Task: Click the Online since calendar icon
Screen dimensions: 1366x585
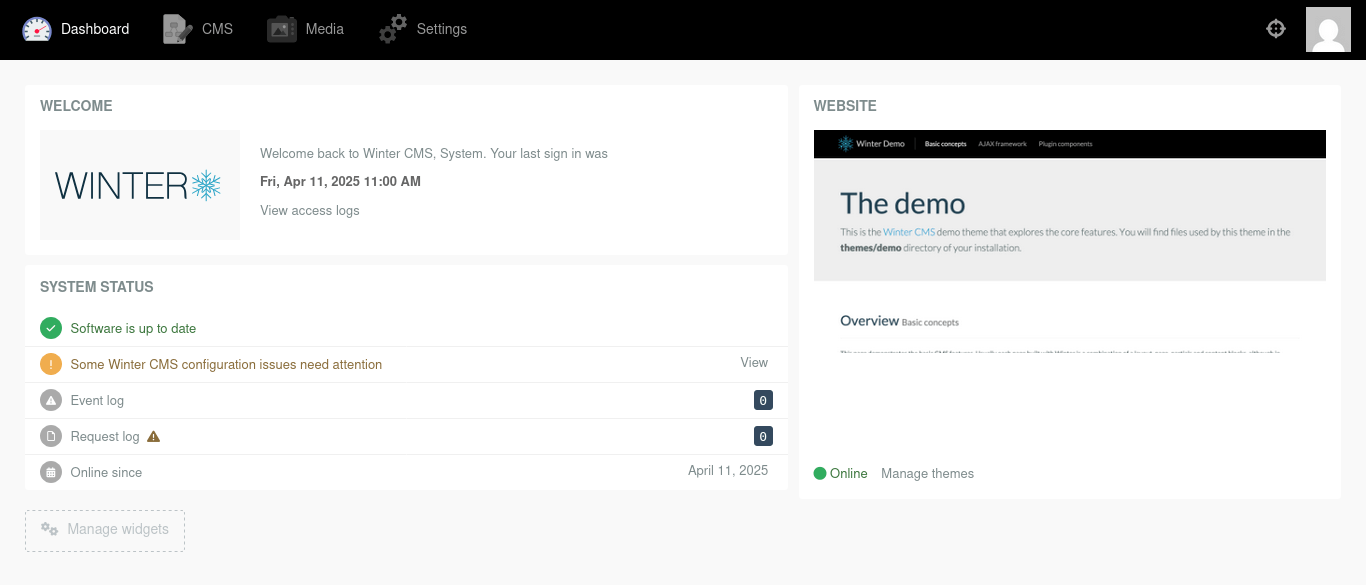Action: 51,472
